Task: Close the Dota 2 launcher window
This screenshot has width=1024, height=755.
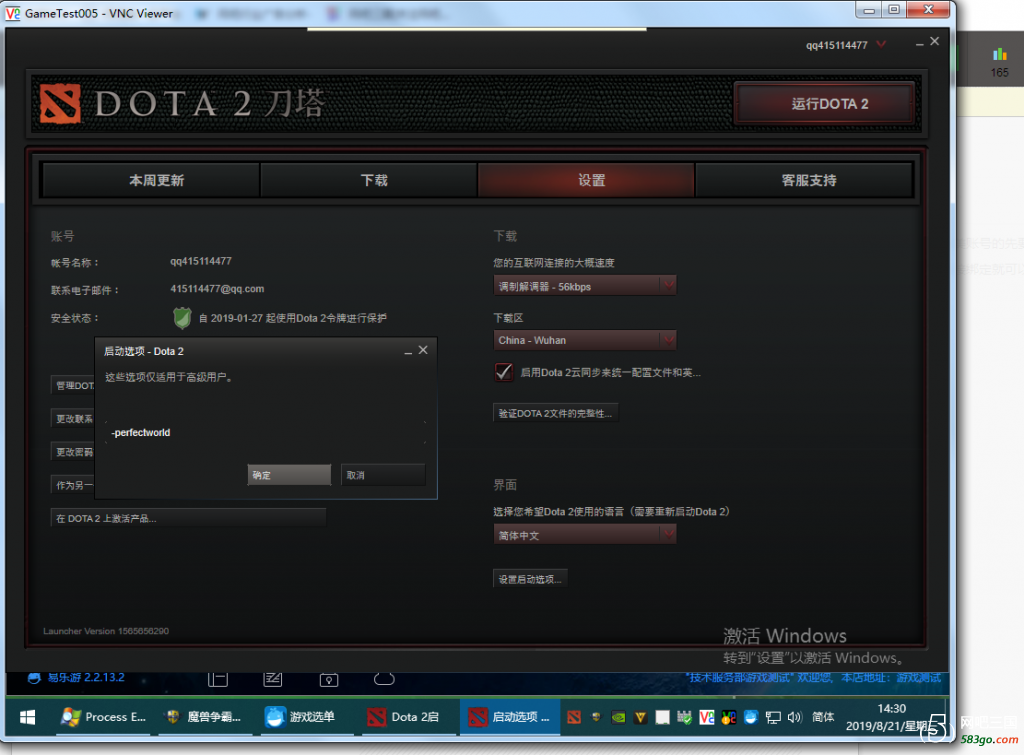Action: coord(935,41)
